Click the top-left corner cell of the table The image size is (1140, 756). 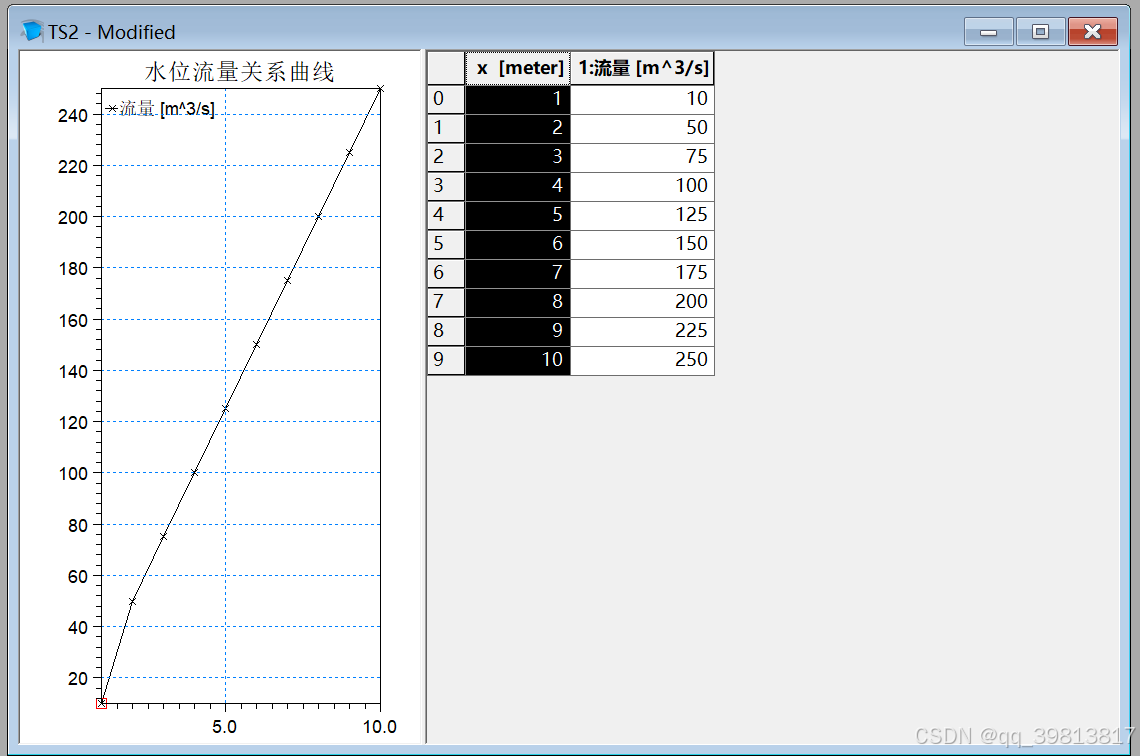(x=446, y=68)
